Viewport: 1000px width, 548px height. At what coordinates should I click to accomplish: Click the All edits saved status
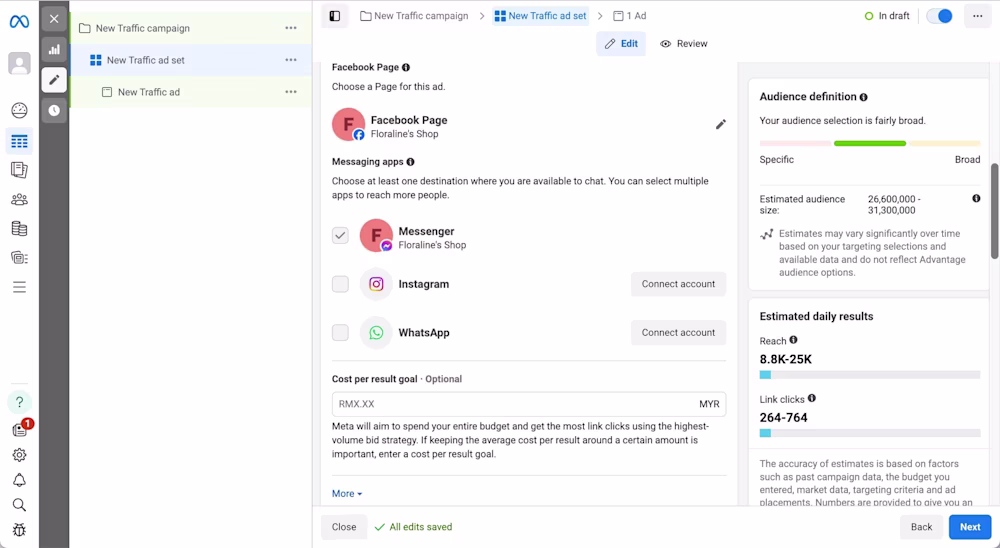[413, 527]
